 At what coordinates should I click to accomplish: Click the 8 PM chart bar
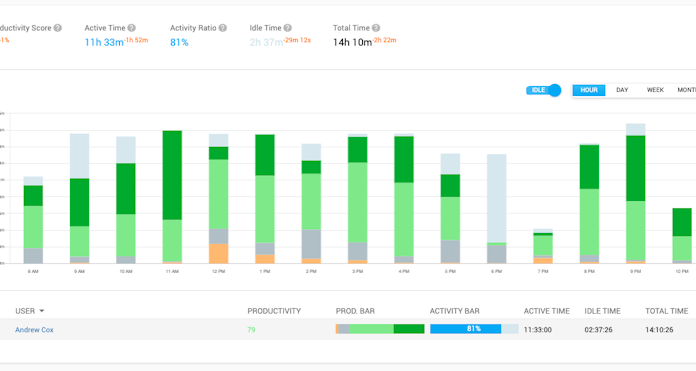589,204
